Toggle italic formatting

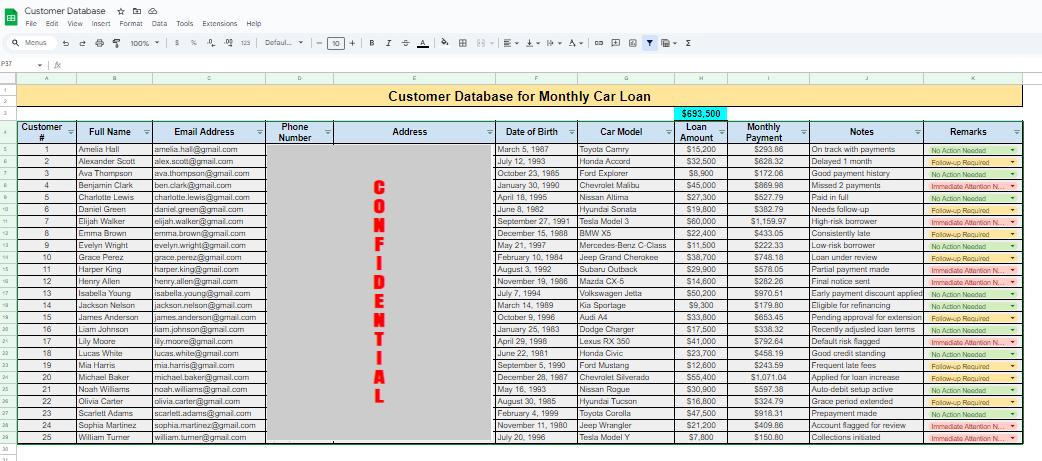point(389,43)
